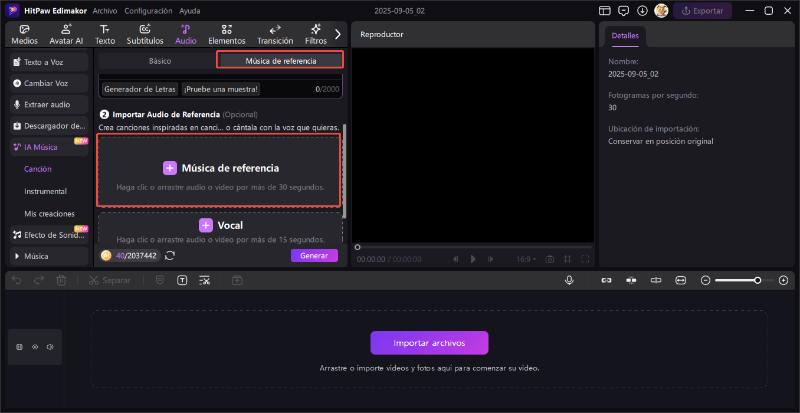
Task: Click the Generar button
Action: click(314, 256)
